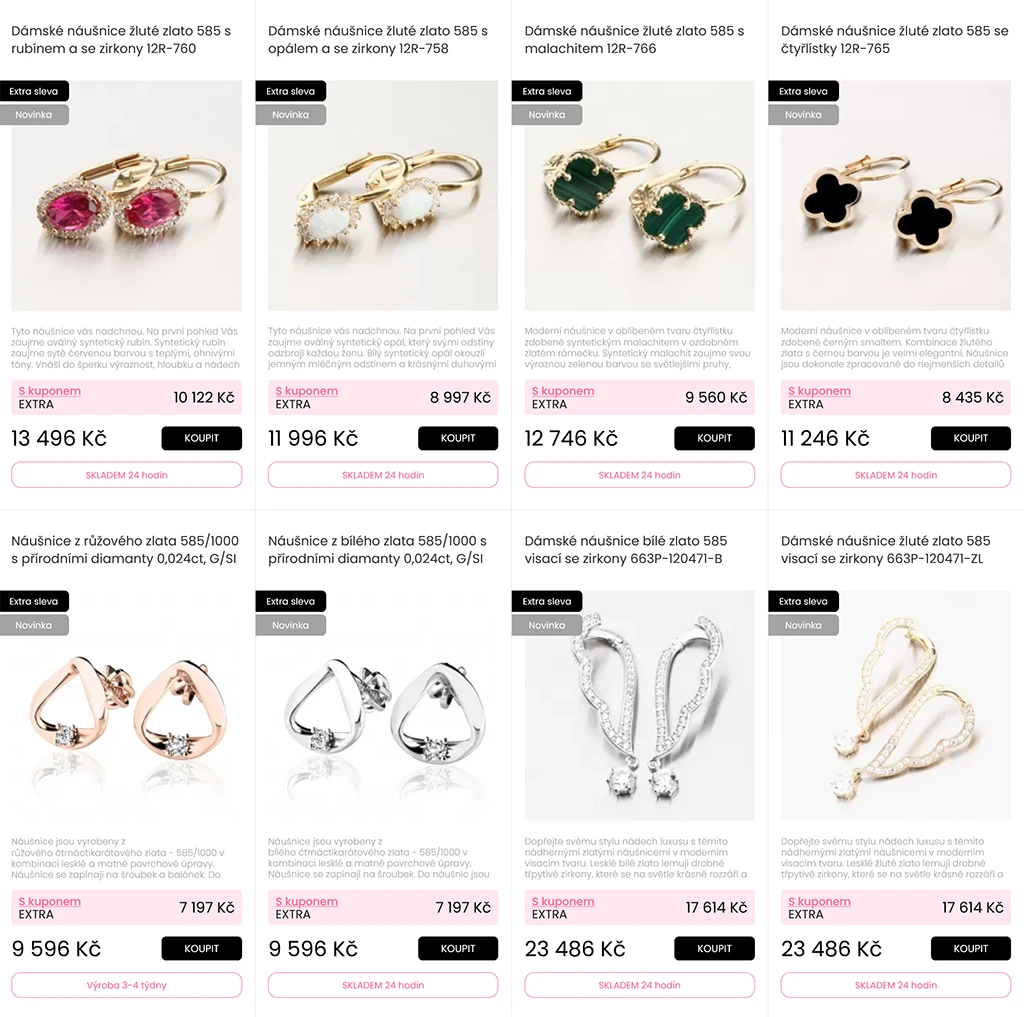The width and height of the screenshot is (1024, 1017).
Task: View the green malachite earrings photo
Action: click(x=639, y=195)
